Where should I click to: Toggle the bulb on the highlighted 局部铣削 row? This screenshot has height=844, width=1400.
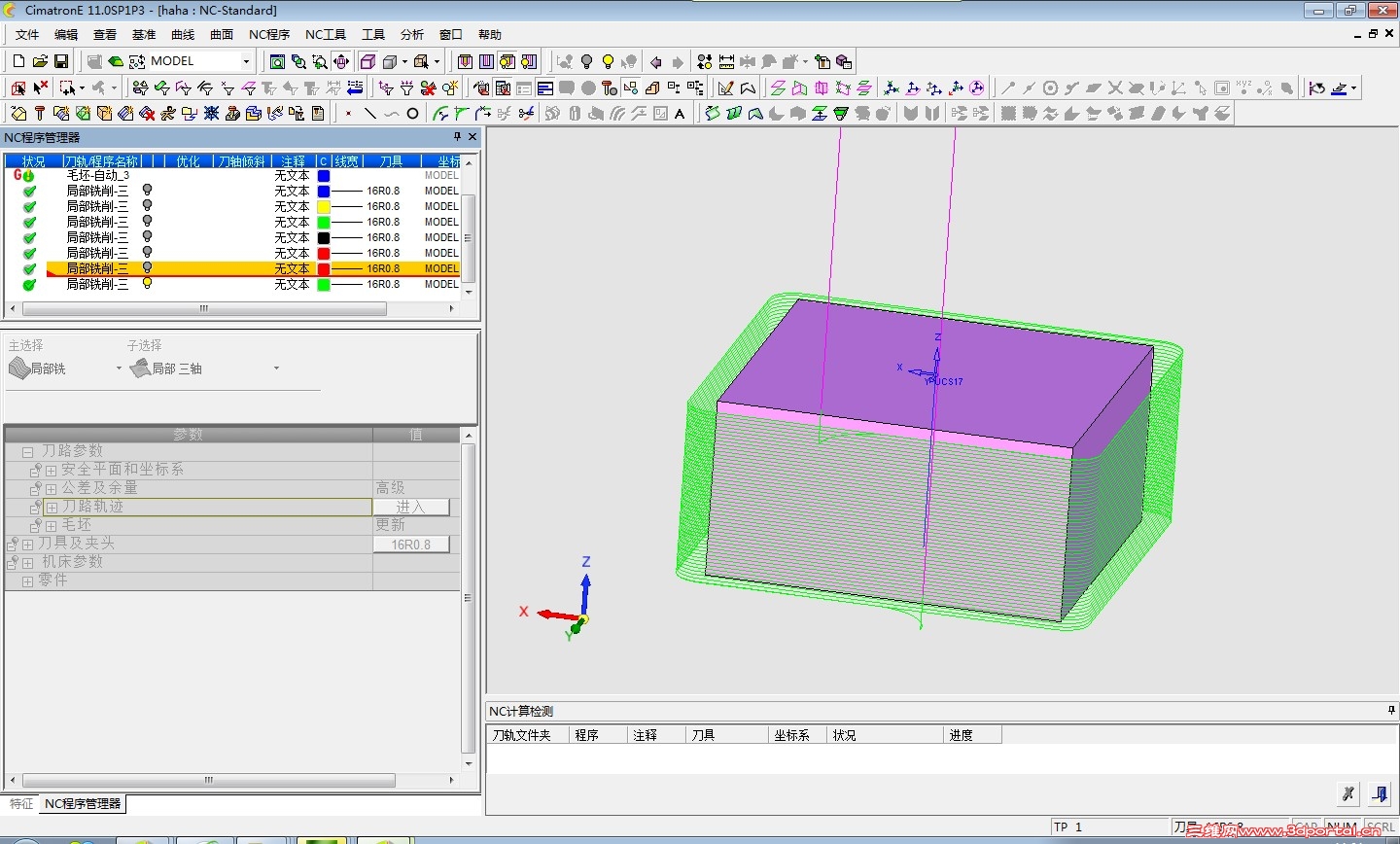coord(148,268)
